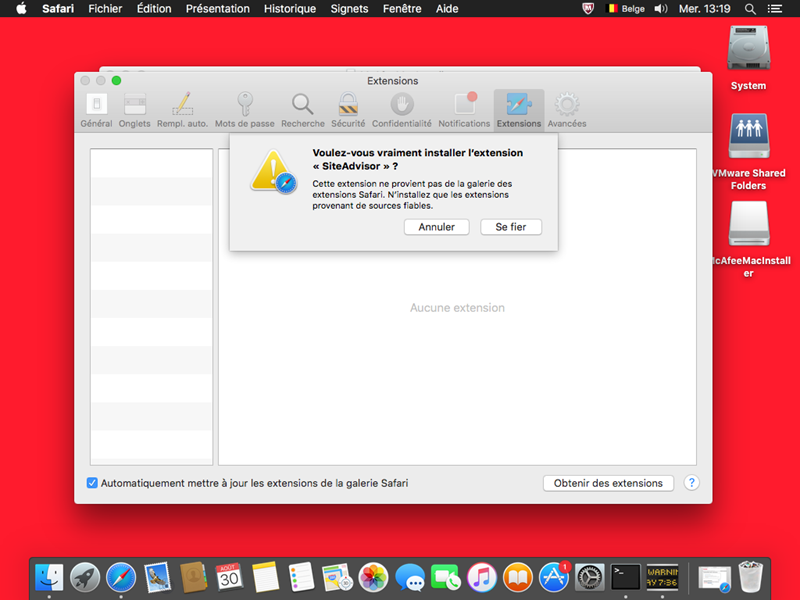The height and width of the screenshot is (600, 800).
Task: Open Photos from the Dock
Action: 373,578
